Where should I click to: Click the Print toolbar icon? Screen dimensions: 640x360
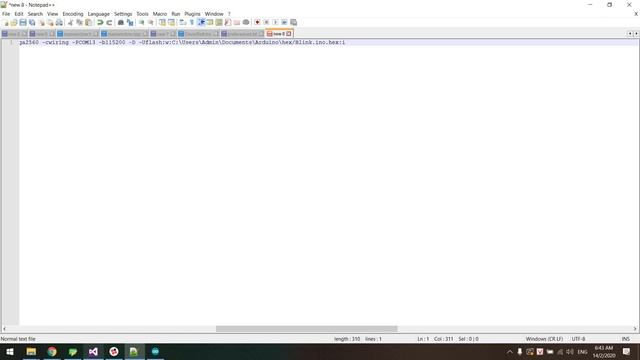point(59,22)
